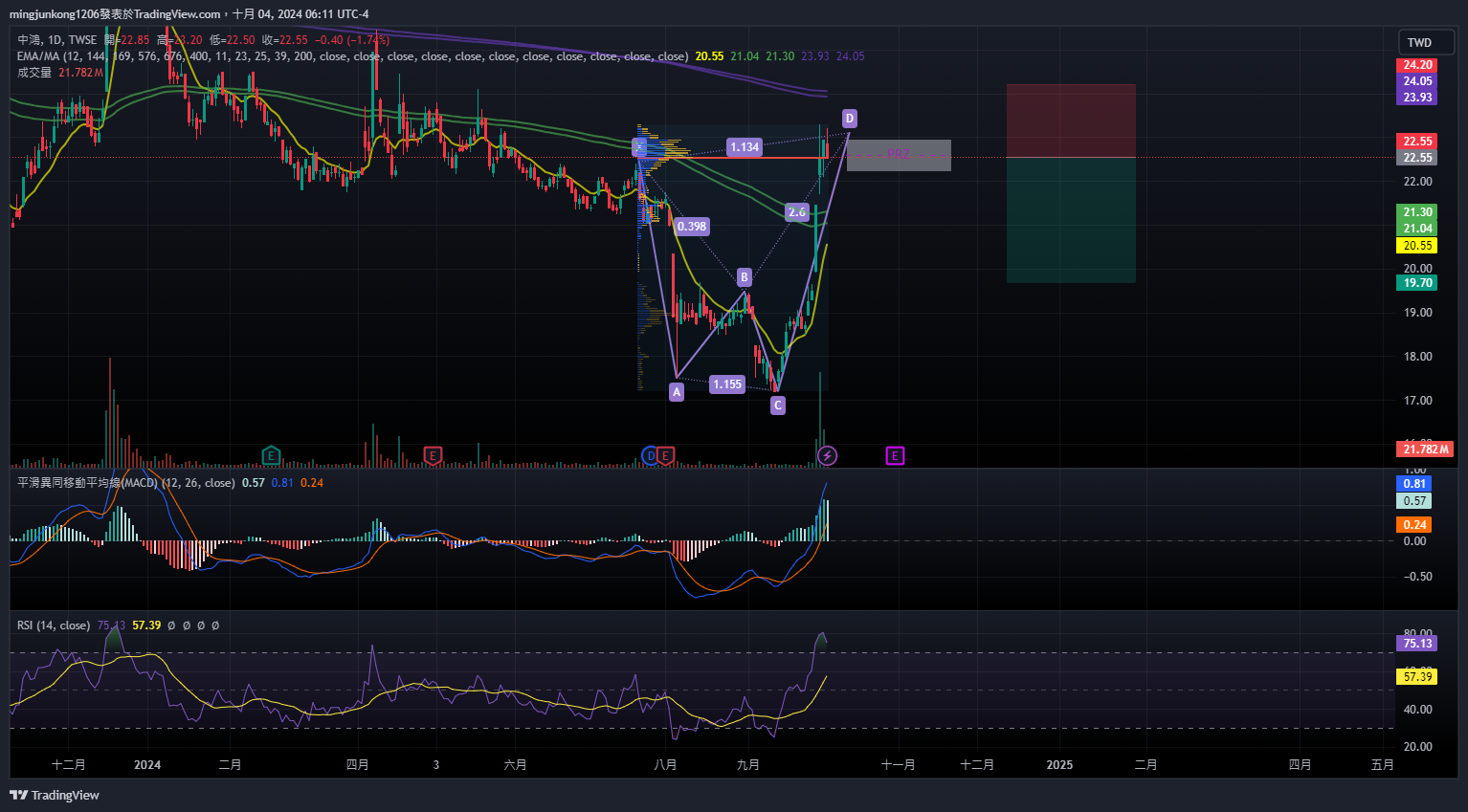Image resolution: width=1468 pixels, height=812 pixels.
Task: Click the 1.134 ratio label
Action: (x=745, y=146)
